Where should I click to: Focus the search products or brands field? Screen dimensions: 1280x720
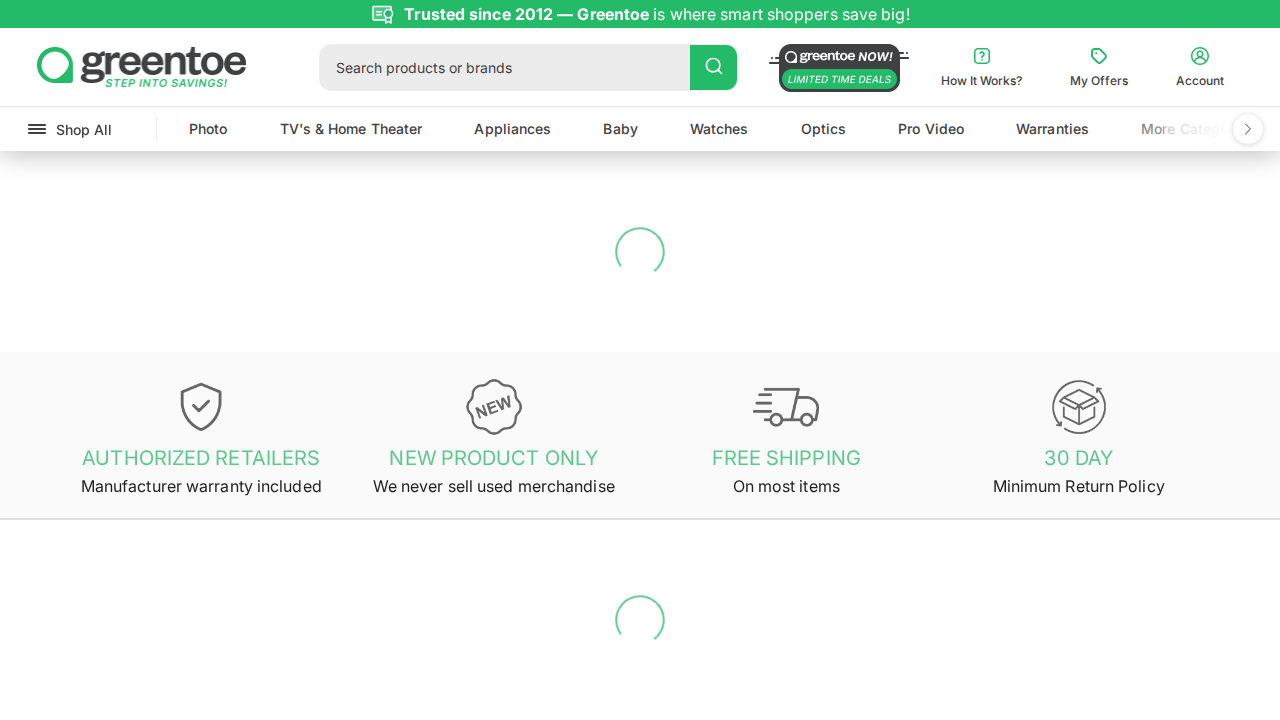[504, 68]
